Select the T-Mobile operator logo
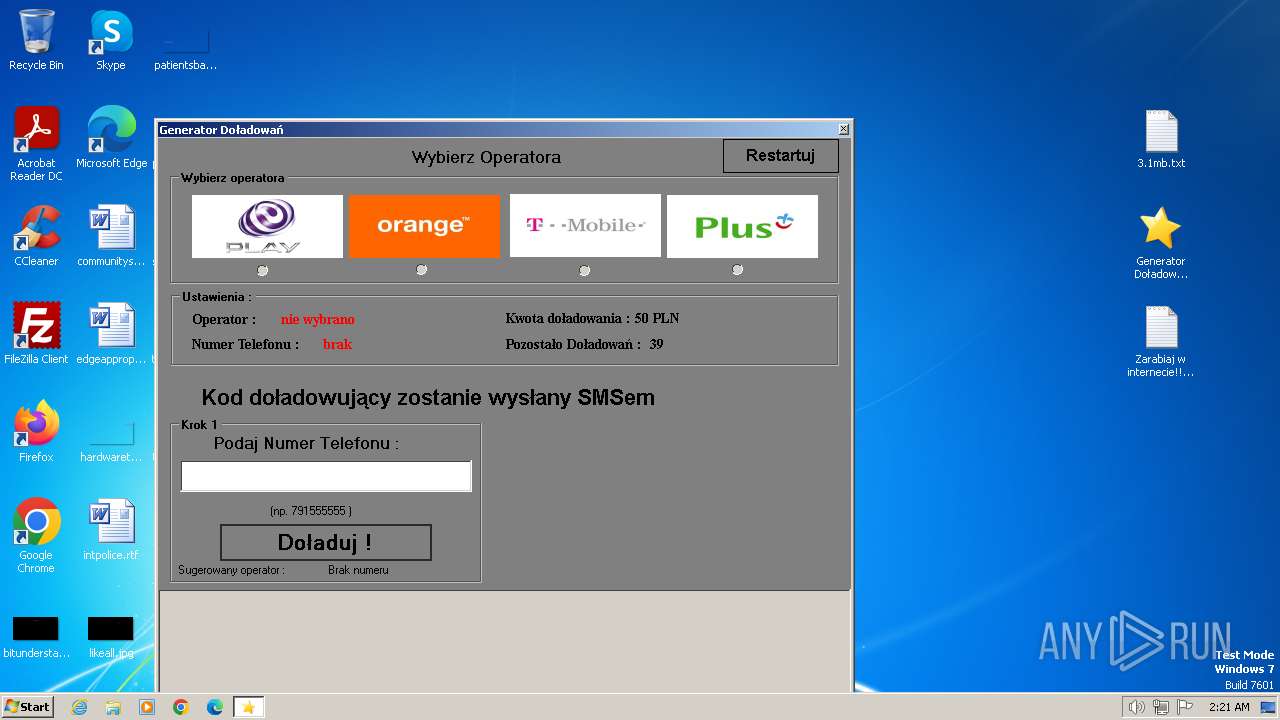The height and width of the screenshot is (720, 1280). tap(585, 226)
